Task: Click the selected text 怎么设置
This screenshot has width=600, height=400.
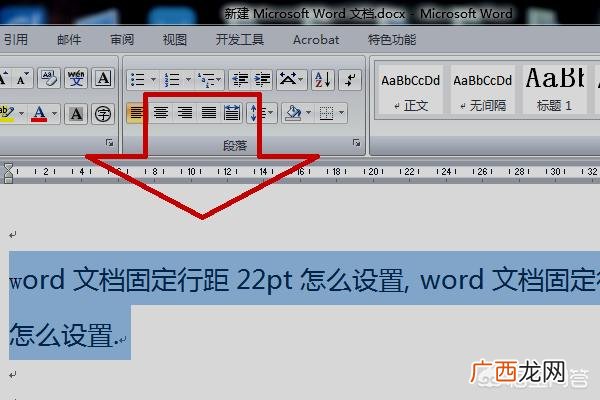Action: click(x=61, y=335)
